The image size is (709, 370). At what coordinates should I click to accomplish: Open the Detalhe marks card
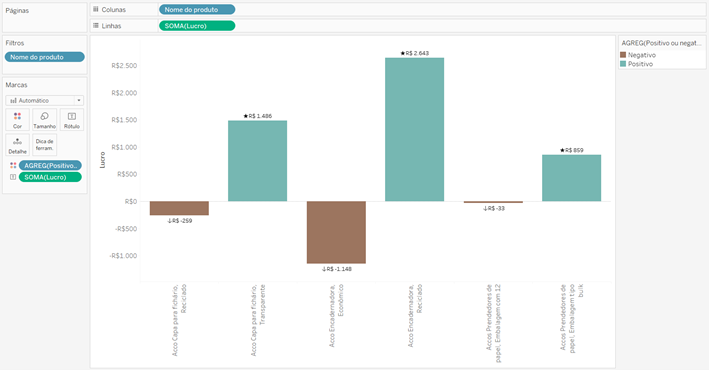point(18,145)
